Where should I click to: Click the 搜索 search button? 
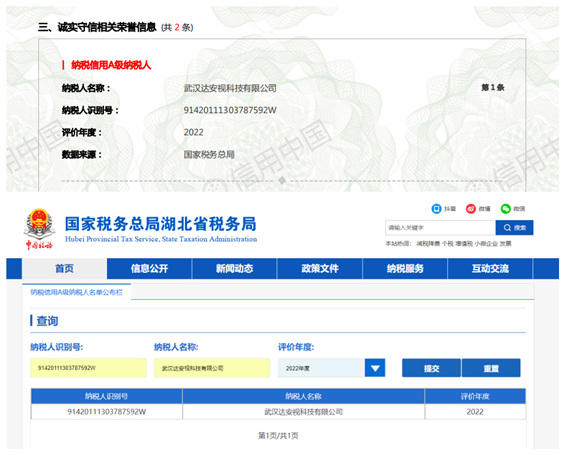pos(515,228)
